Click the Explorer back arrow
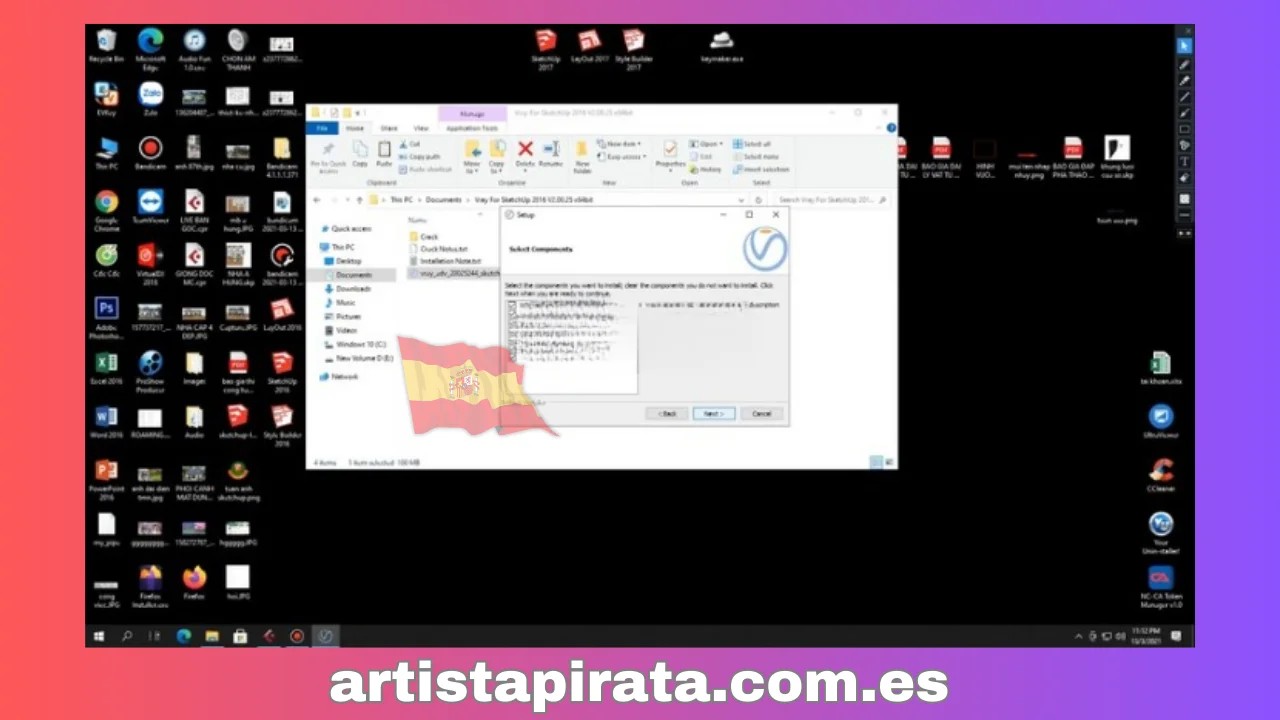The height and width of the screenshot is (720, 1280). point(319,200)
